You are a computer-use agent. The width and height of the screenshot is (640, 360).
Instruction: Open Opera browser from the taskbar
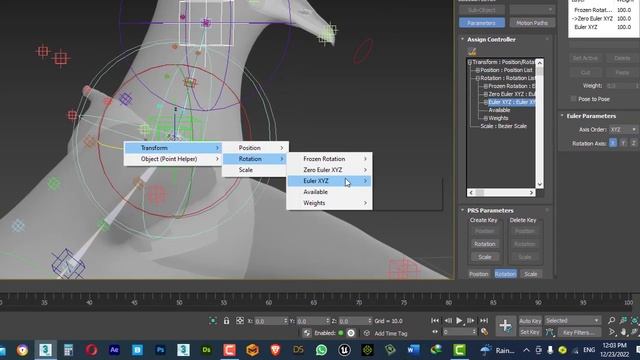pos(91,350)
